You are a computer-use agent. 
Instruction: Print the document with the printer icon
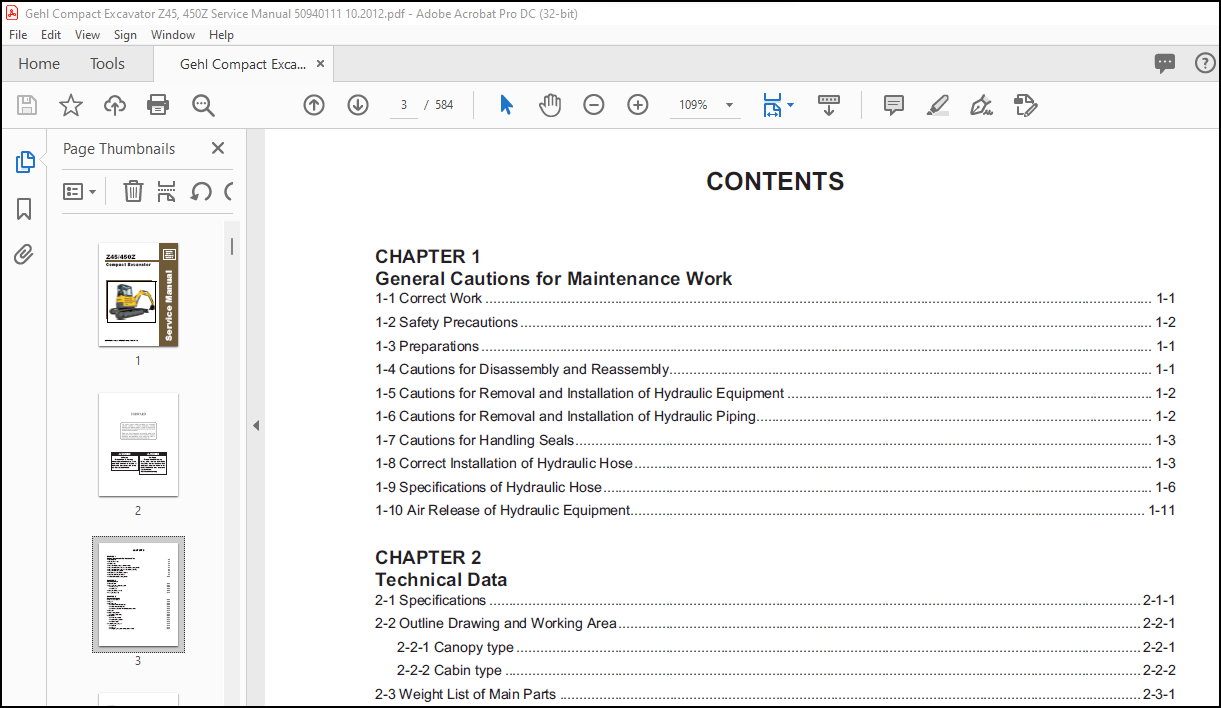pyautogui.click(x=158, y=105)
